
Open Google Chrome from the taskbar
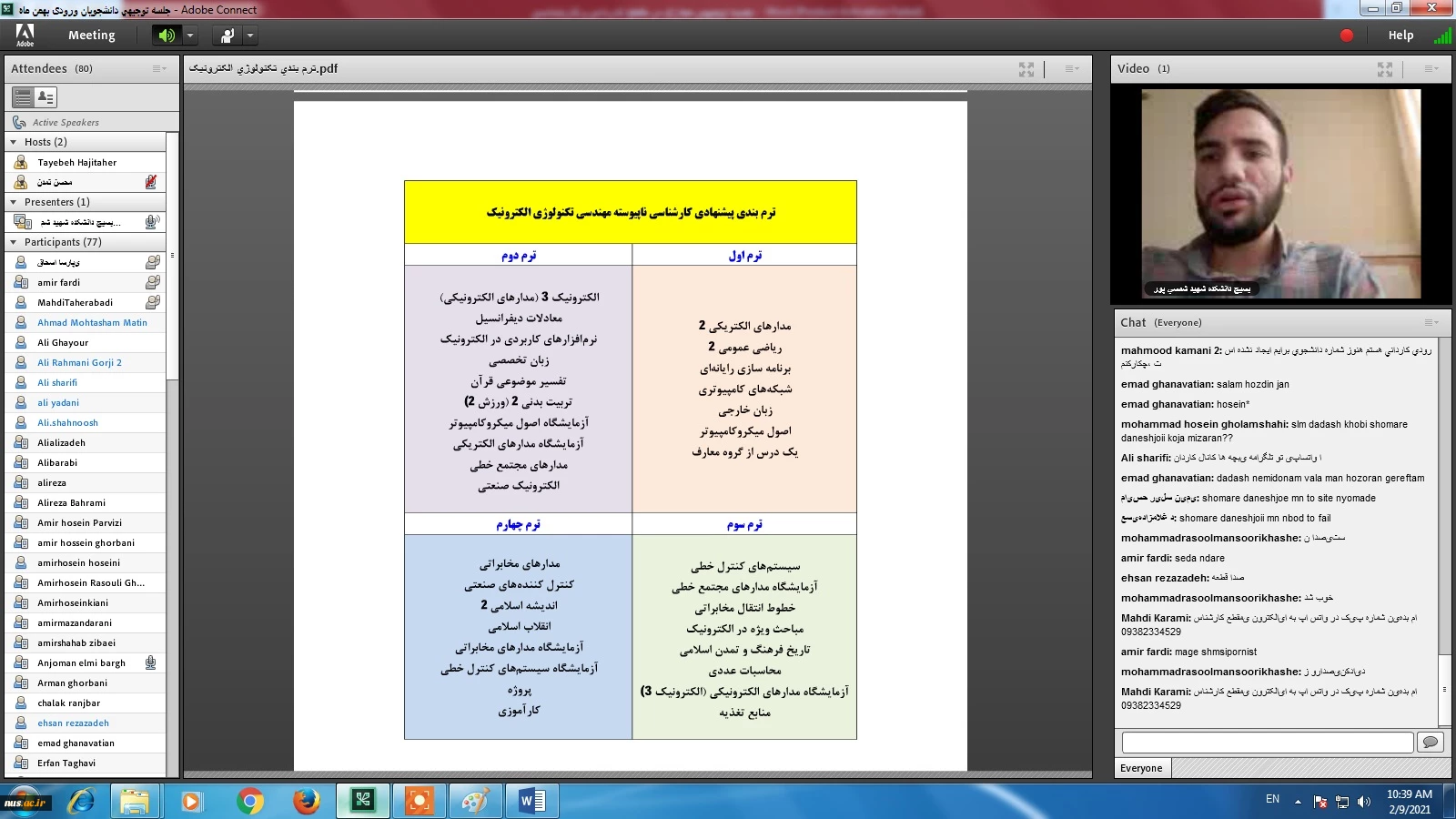[x=249, y=801]
